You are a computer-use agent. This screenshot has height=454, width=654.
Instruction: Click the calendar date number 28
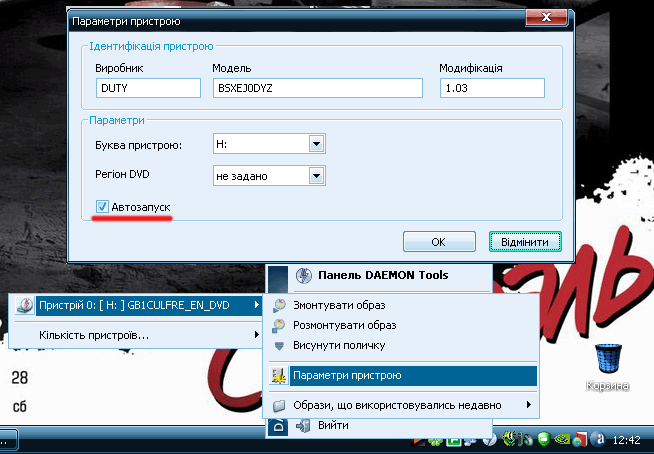click(20, 378)
